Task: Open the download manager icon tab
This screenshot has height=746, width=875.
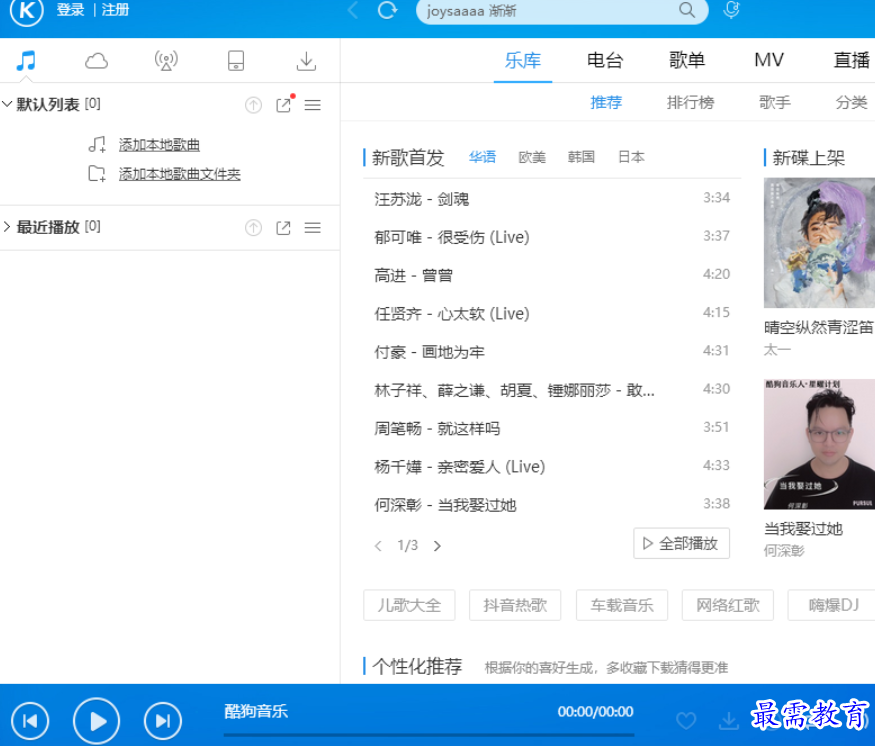Action: [306, 61]
